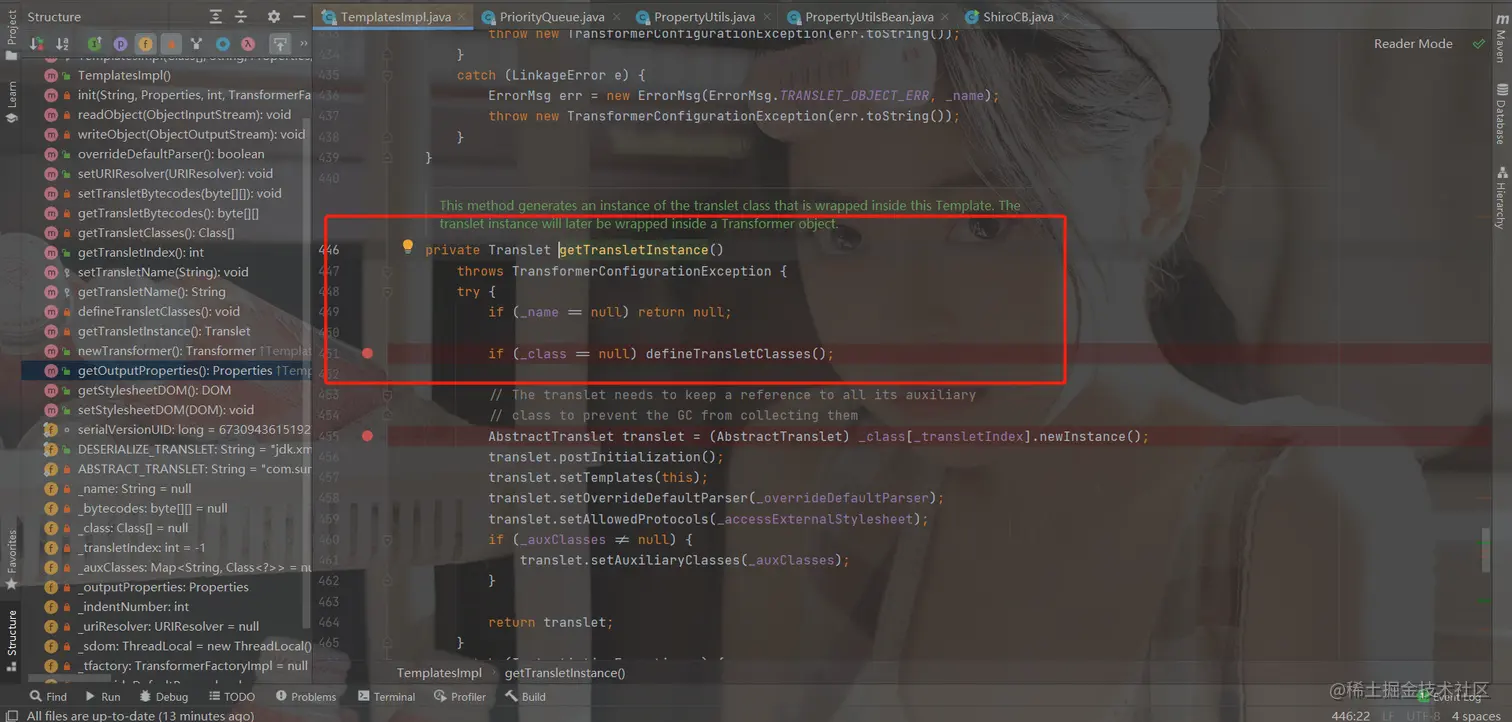Click the Structure panel title
Image resolution: width=1512 pixels, height=722 pixels.
point(54,17)
